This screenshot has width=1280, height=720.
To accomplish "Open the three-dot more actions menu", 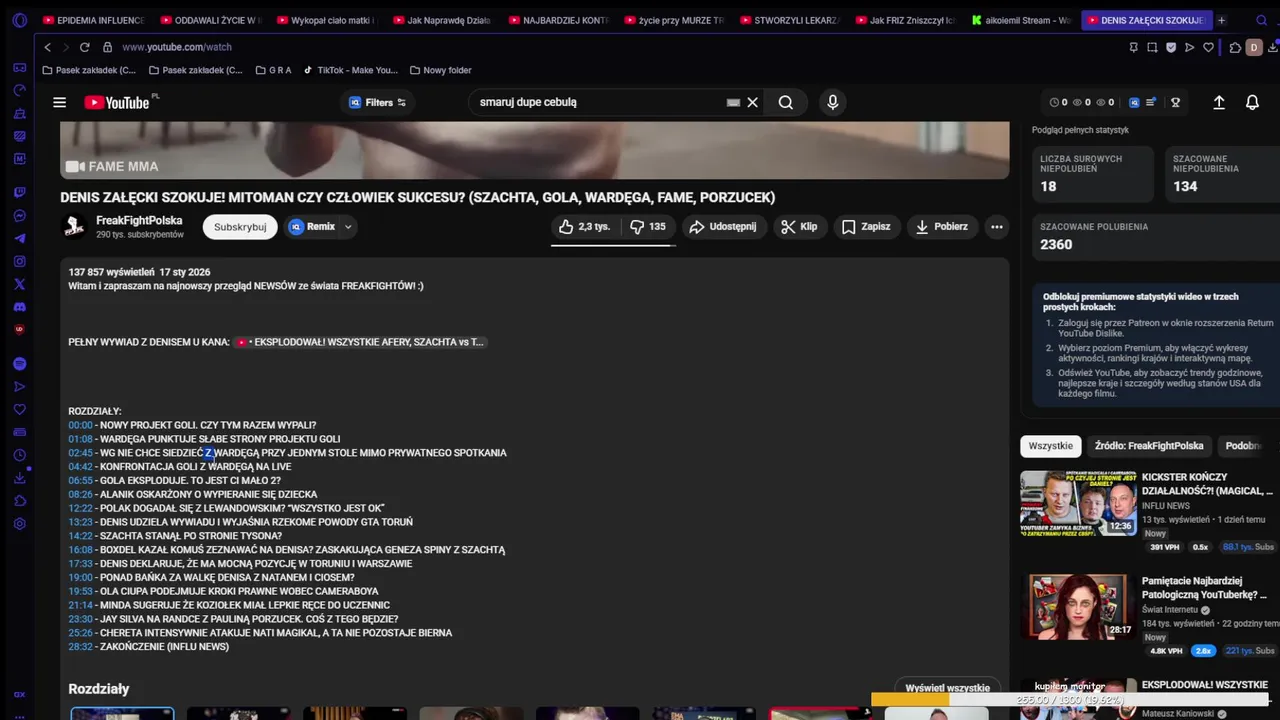I will pos(996,227).
